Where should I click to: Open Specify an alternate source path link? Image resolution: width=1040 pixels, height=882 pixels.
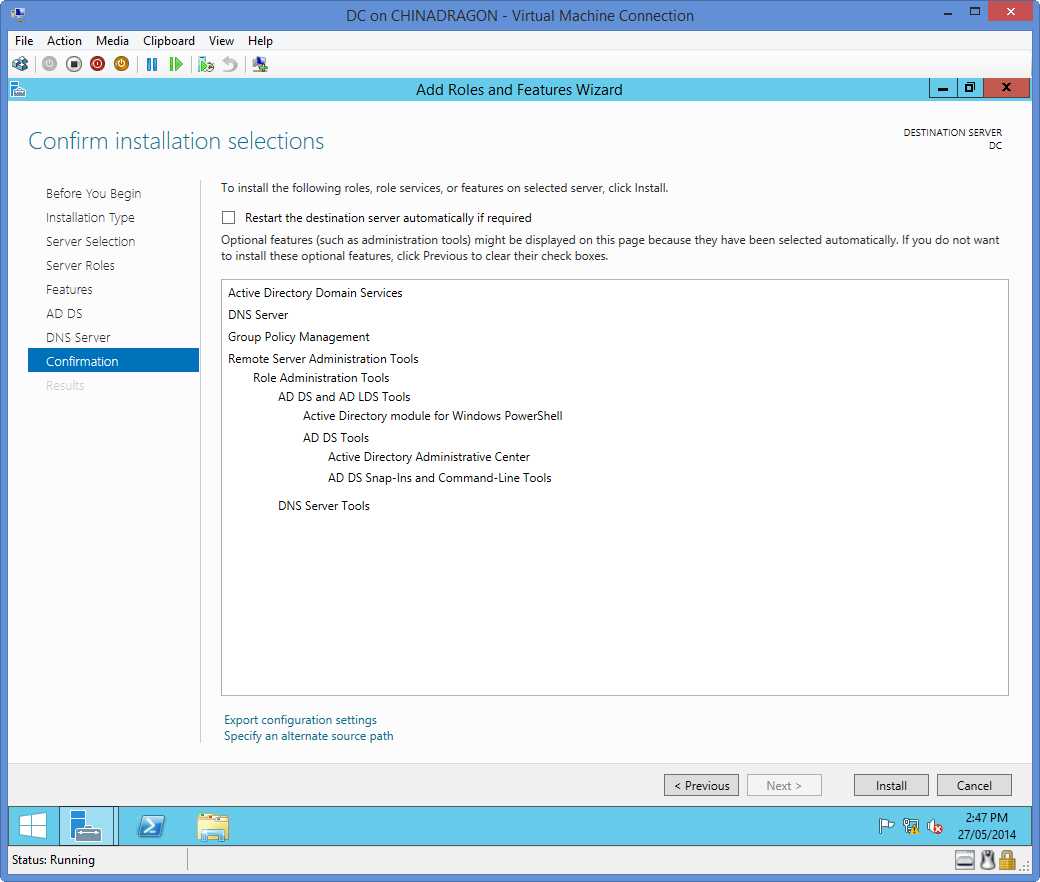point(308,735)
